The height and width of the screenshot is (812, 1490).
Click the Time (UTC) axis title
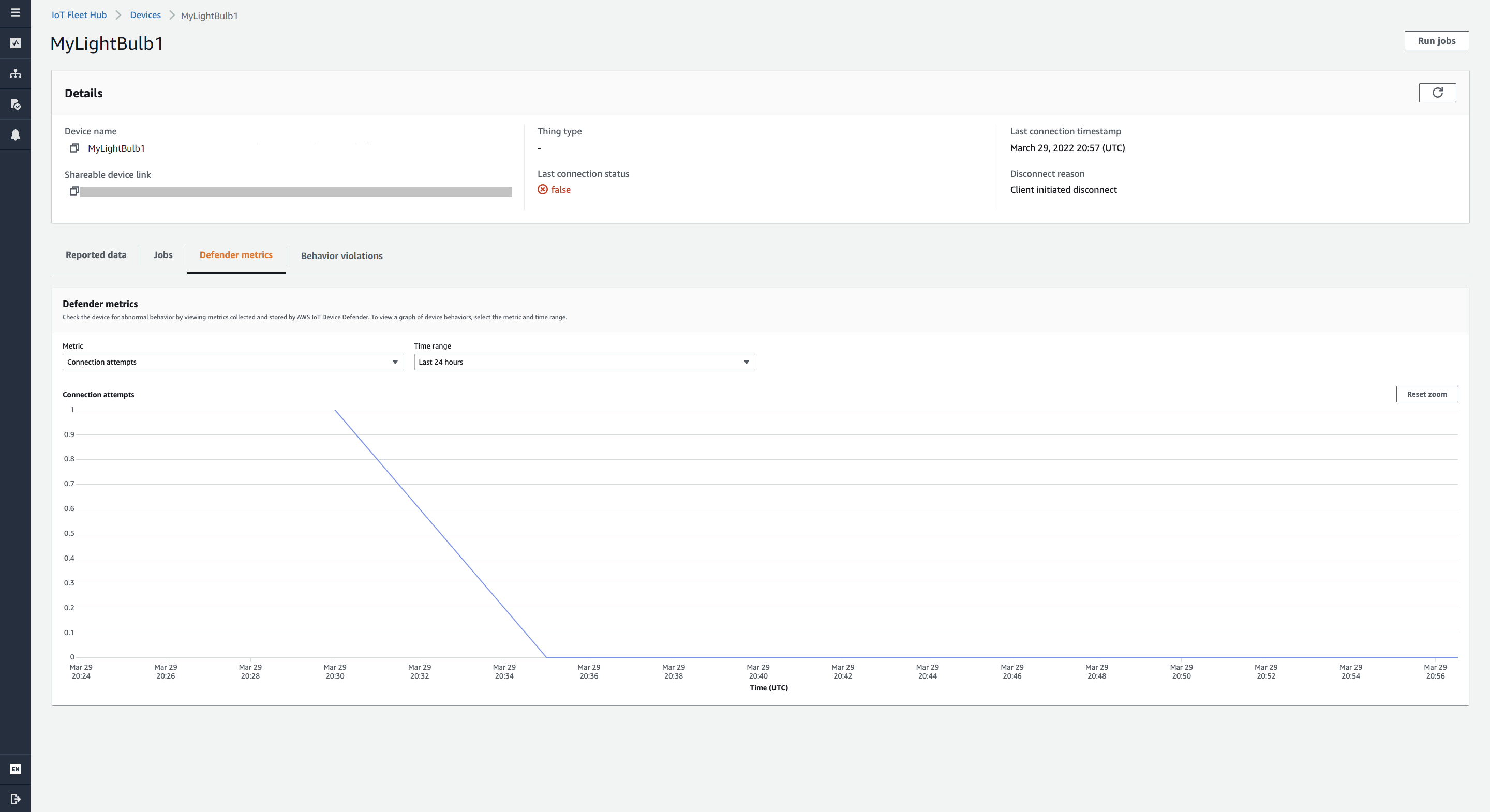pyautogui.click(x=769, y=688)
